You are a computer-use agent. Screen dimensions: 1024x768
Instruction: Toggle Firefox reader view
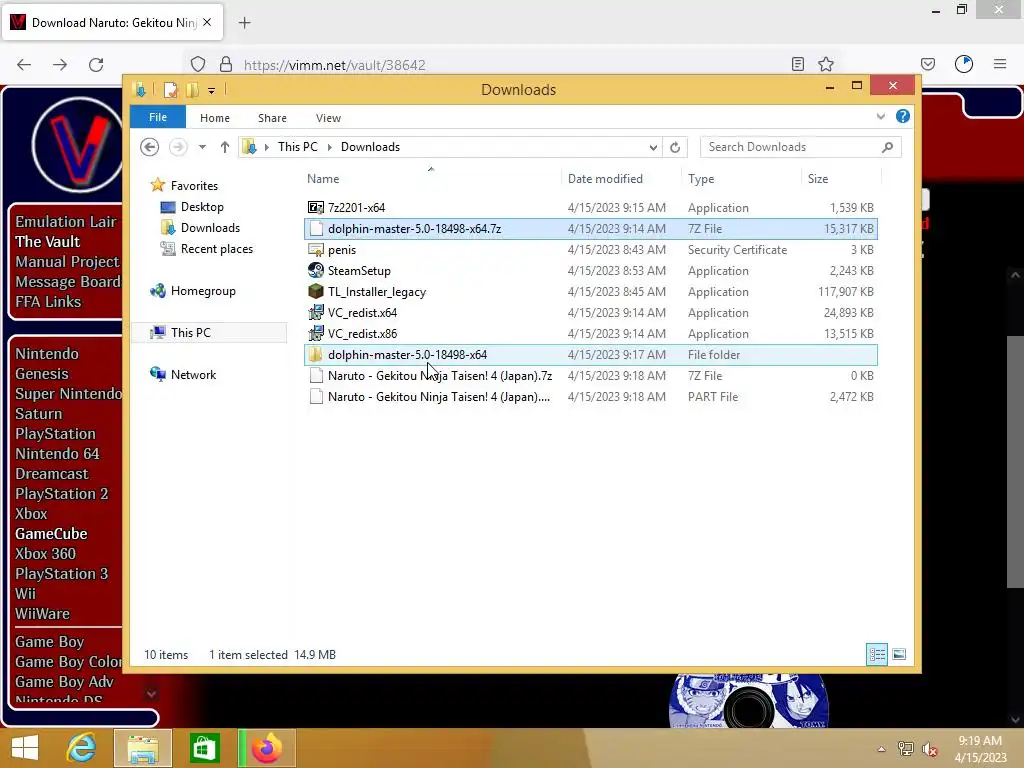[x=797, y=64]
